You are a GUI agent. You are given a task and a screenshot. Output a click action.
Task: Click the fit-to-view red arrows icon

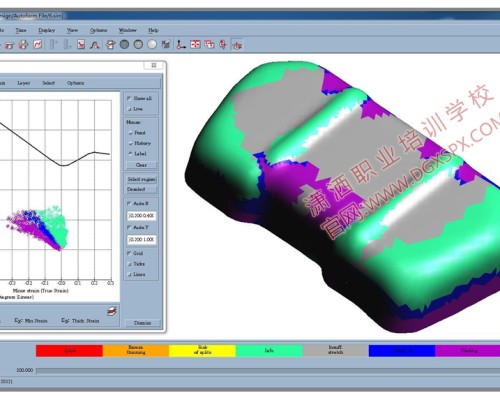click(x=195, y=44)
